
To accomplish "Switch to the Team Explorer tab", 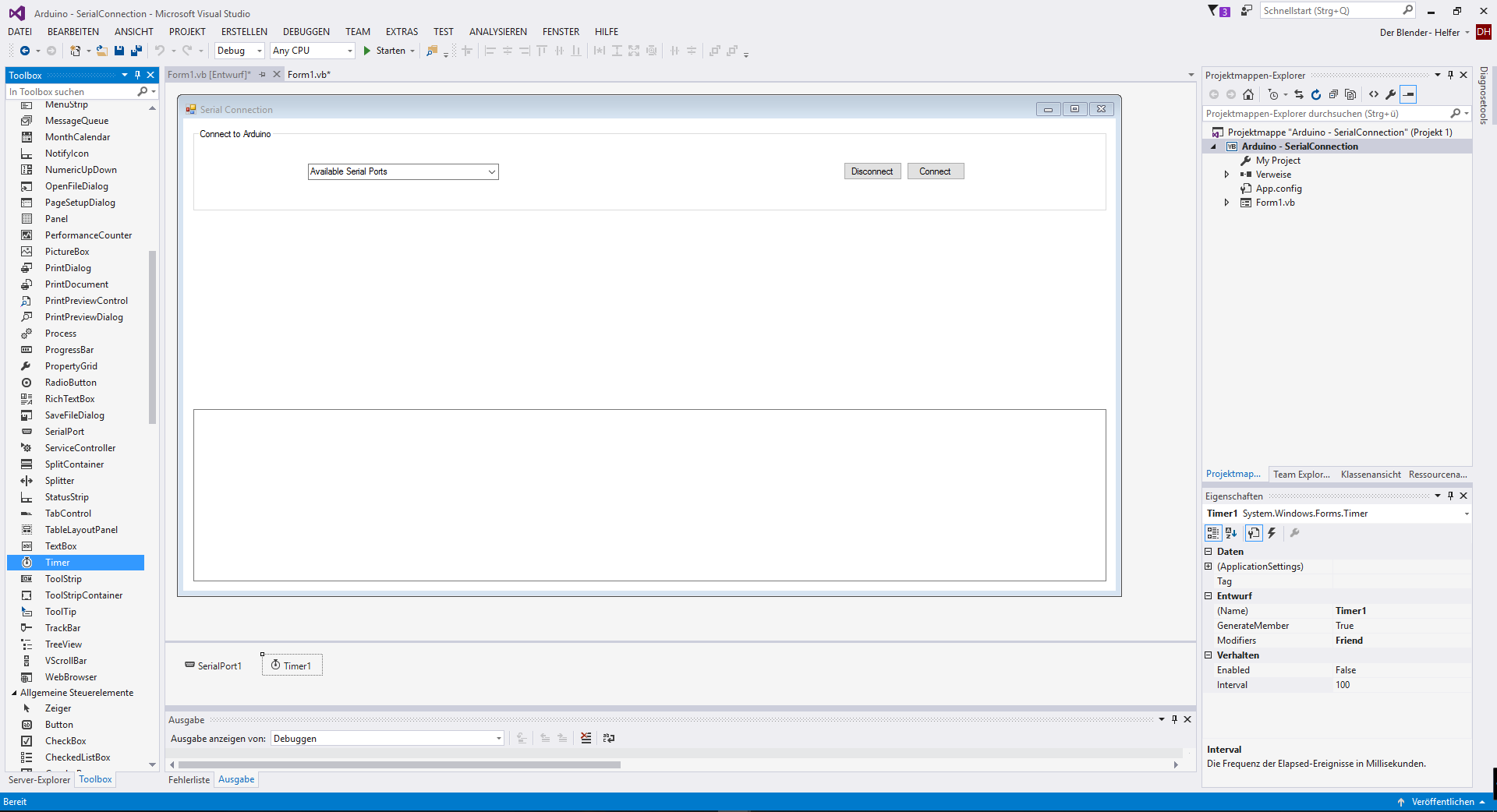I will [1301, 474].
